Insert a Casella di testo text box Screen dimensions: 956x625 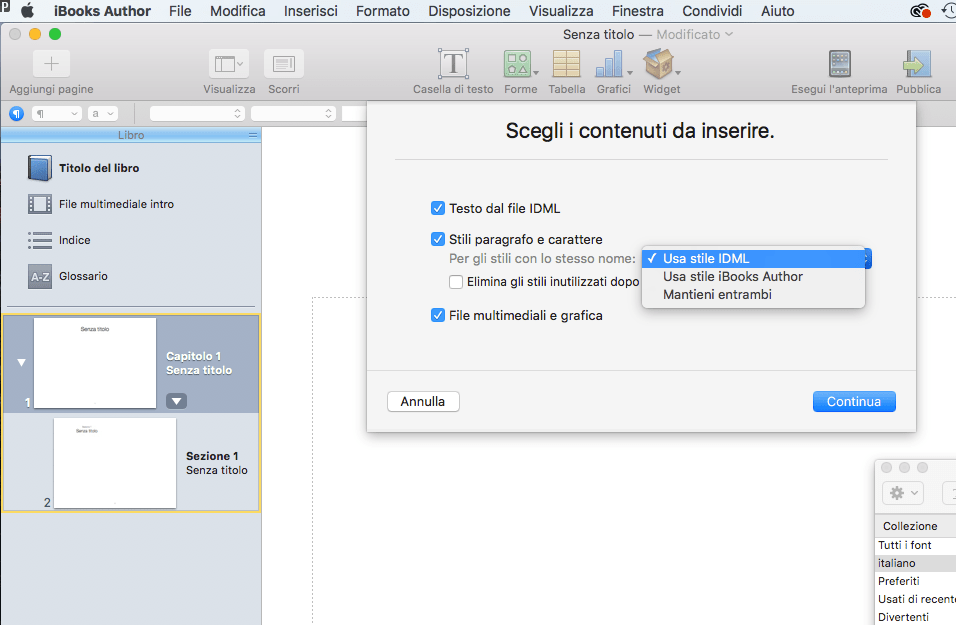(x=453, y=64)
